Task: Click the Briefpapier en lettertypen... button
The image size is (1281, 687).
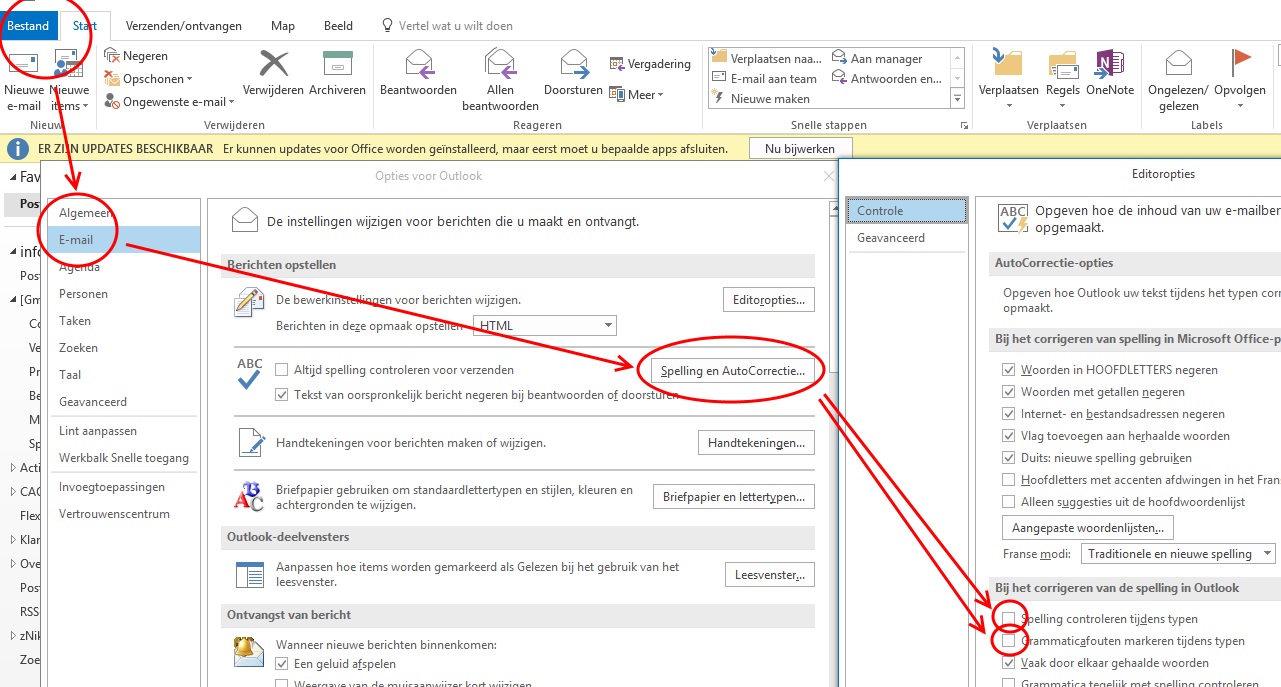Action: click(x=734, y=496)
